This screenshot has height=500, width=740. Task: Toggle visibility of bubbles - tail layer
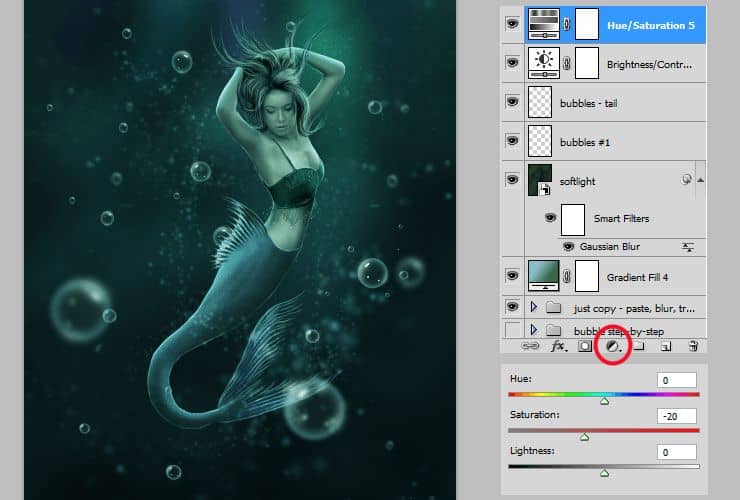point(512,102)
